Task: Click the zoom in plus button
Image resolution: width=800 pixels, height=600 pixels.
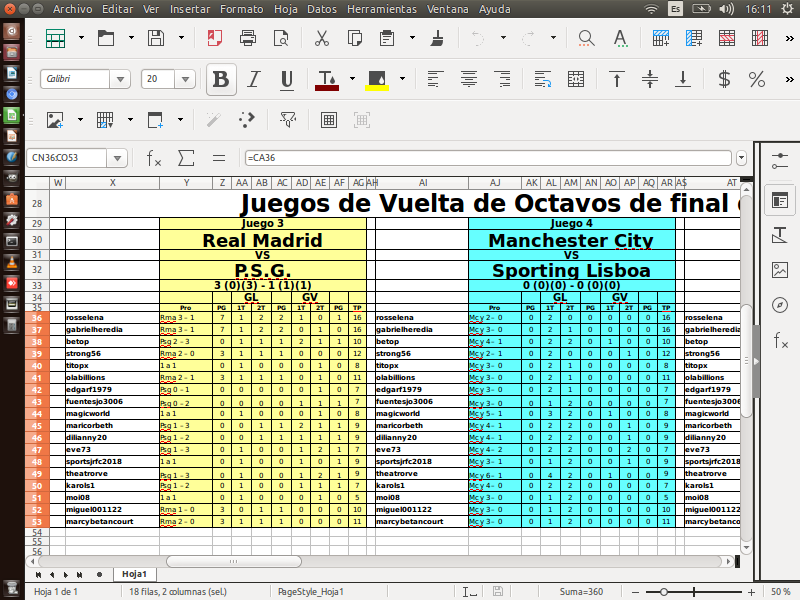Action: pyautogui.click(x=751, y=592)
